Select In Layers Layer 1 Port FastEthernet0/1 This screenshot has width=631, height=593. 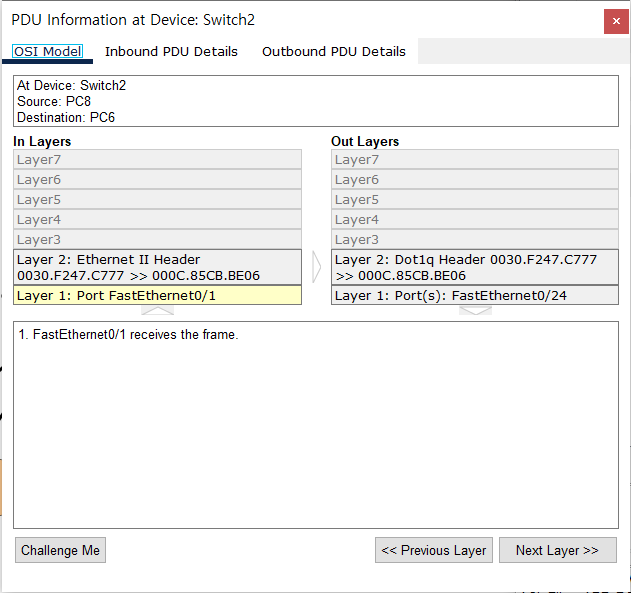(x=157, y=295)
